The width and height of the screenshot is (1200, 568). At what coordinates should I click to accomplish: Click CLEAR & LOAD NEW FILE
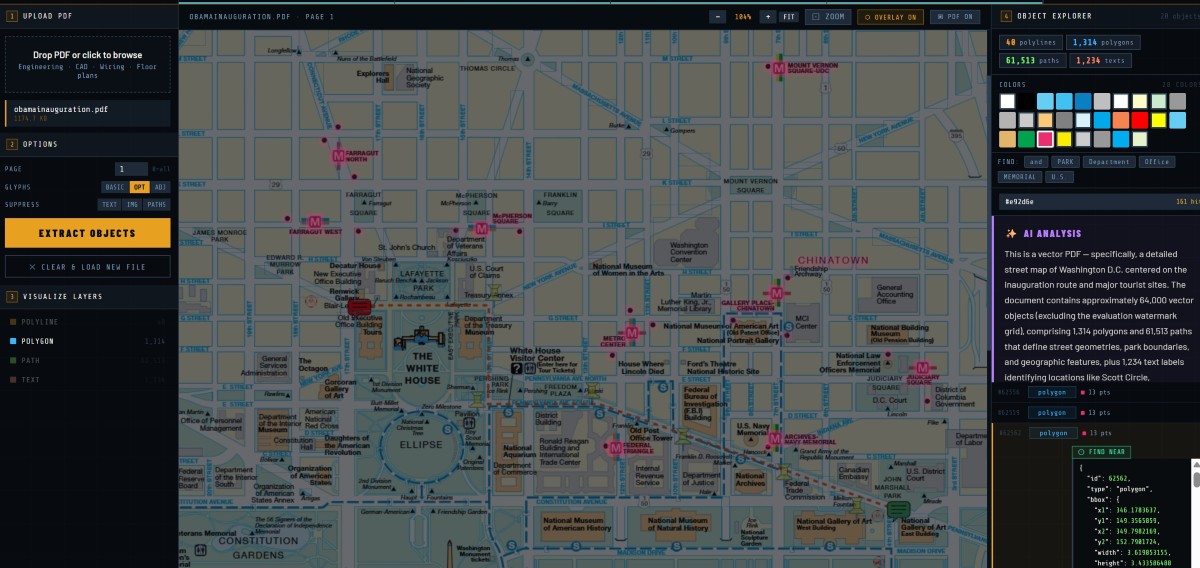(x=87, y=267)
